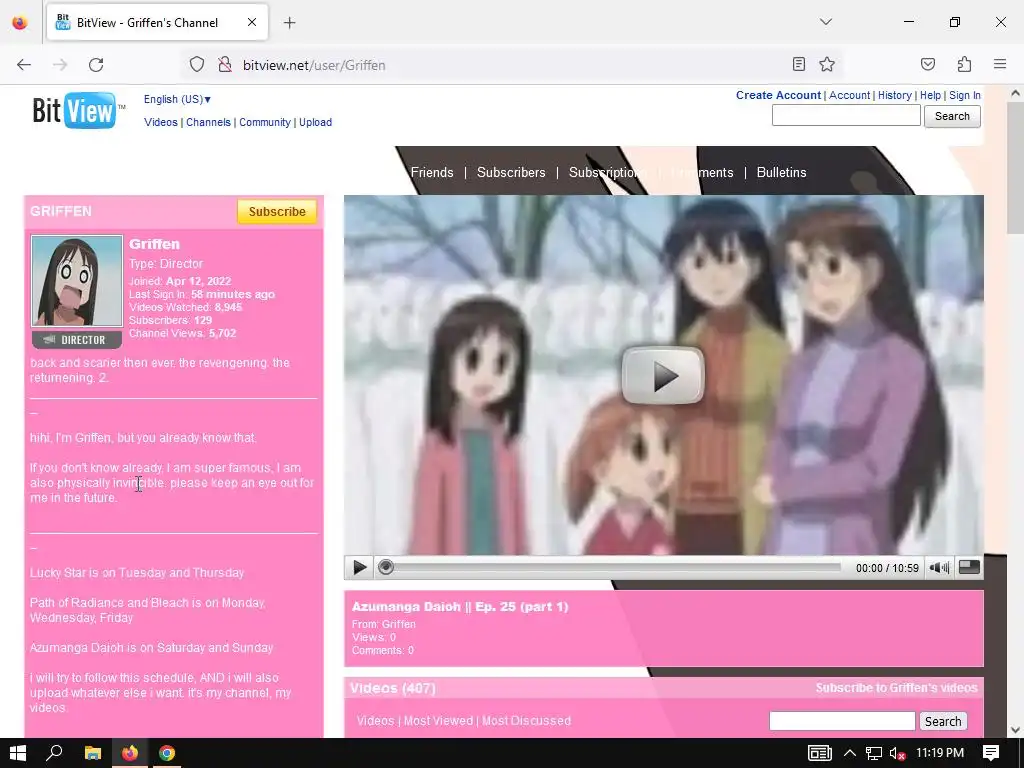Click the address bar URL
The width and height of the screenshot is (1024, 768).
click(x=314, y=65)
